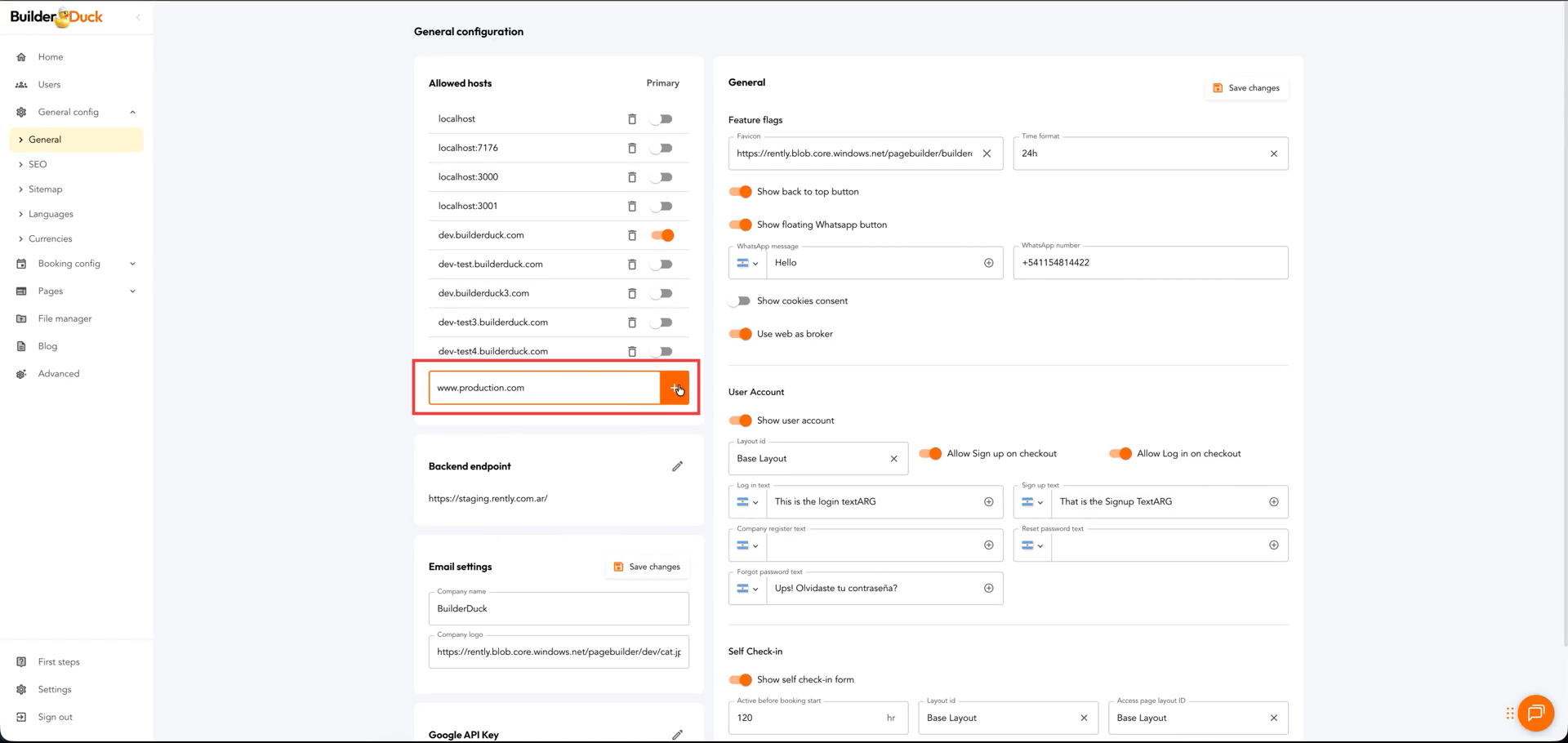Edit the Google API Key
1568x743 pixels.
tap(677, 734)
